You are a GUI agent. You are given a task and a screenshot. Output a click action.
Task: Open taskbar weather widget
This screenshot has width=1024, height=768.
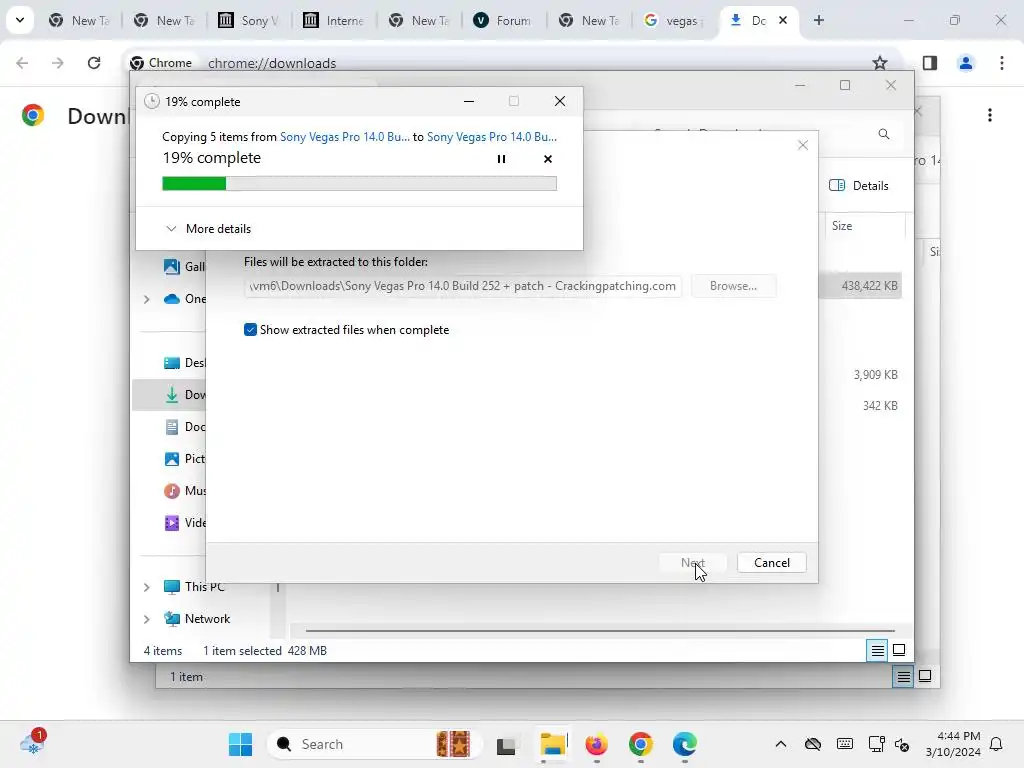tap(32, 743)
